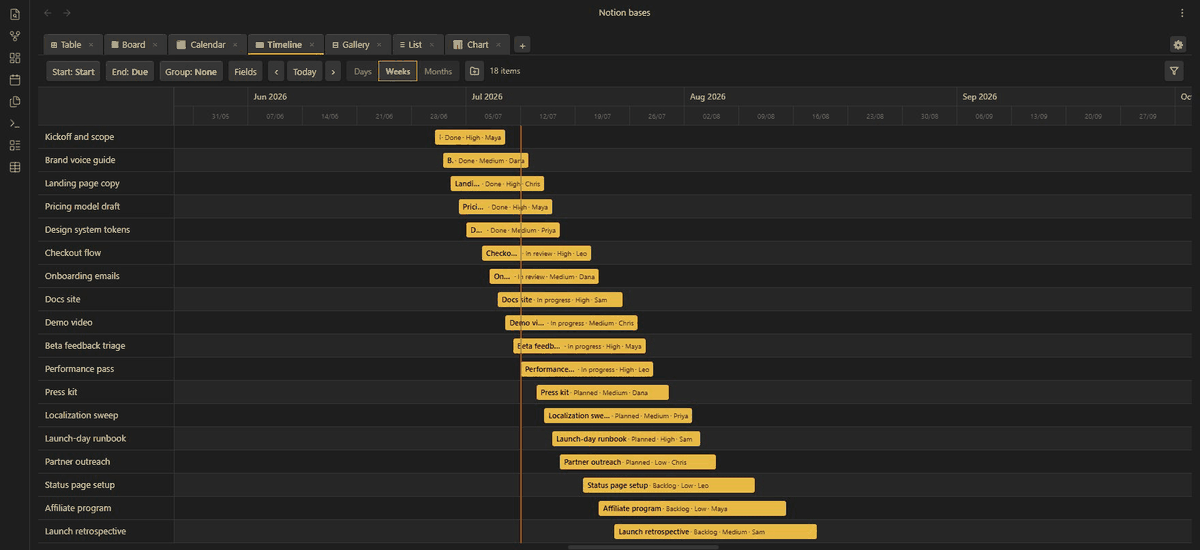Close the Gallery tab
This screenshot has width=1200, height=550.
379,45
